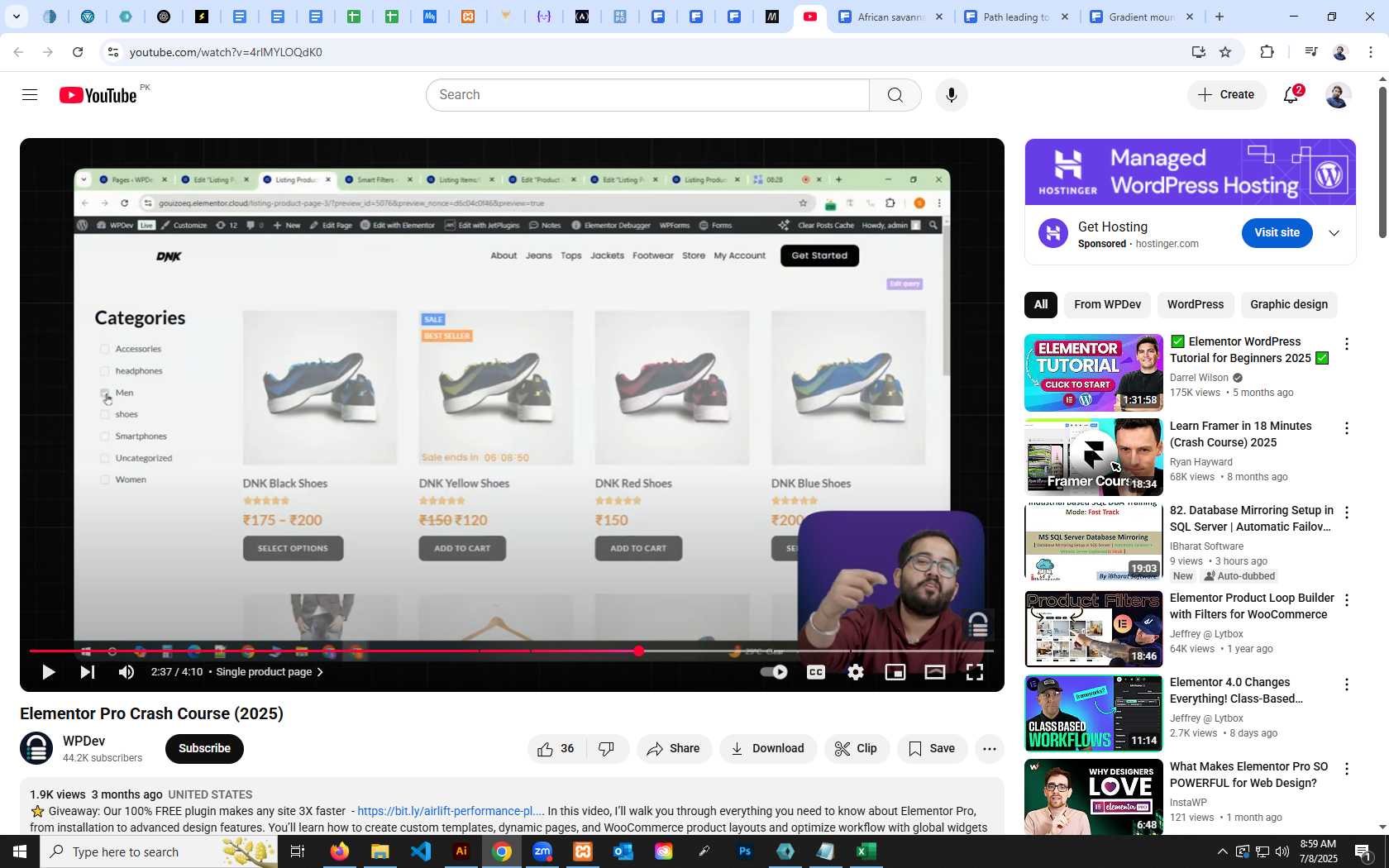The height and width of the screenshot is (868, 1389).
Task: Open options for Elementor 4.0 Changes video
Action: pos(1347,684)
